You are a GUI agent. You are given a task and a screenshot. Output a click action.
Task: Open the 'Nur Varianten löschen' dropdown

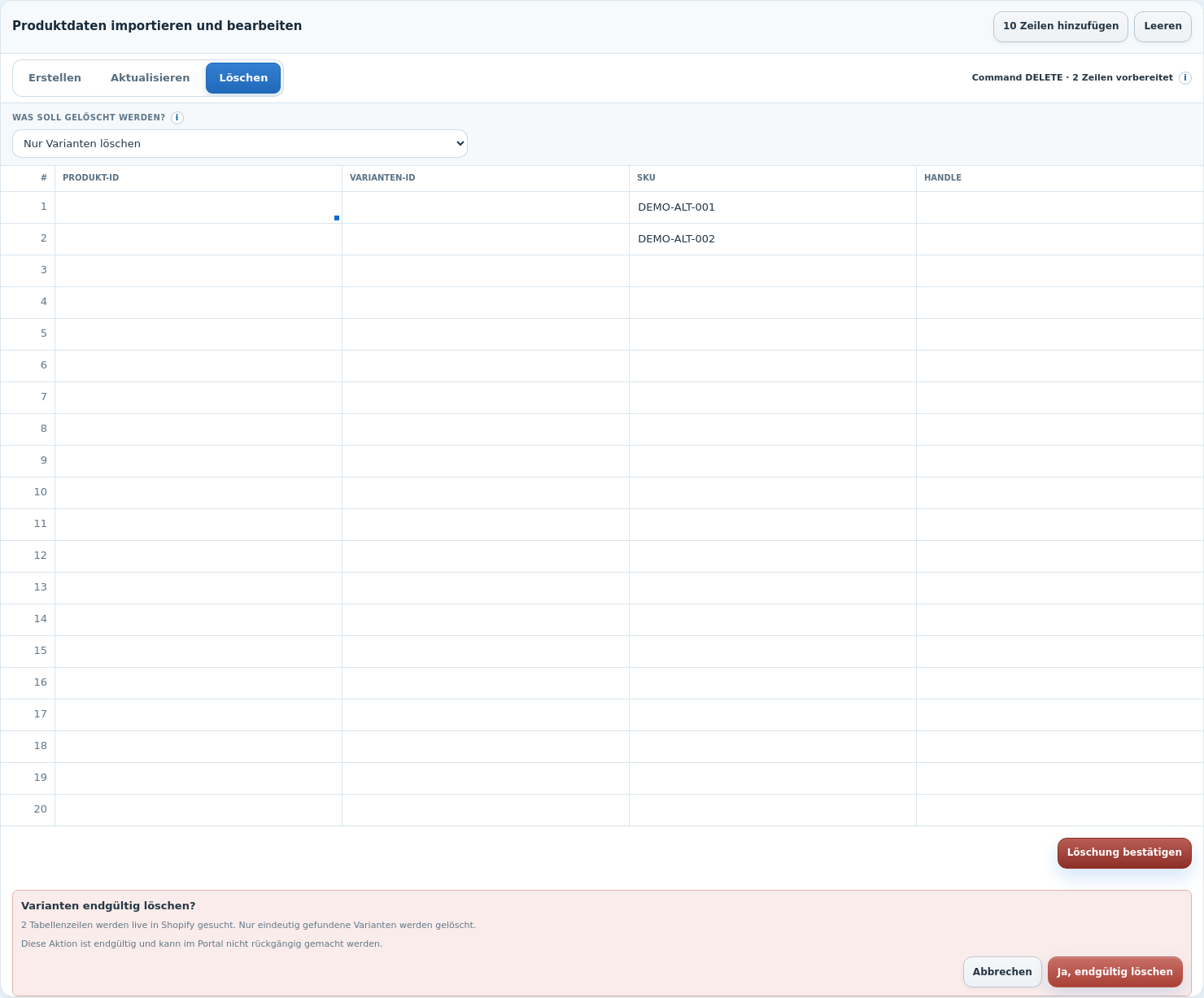[240, 144]
